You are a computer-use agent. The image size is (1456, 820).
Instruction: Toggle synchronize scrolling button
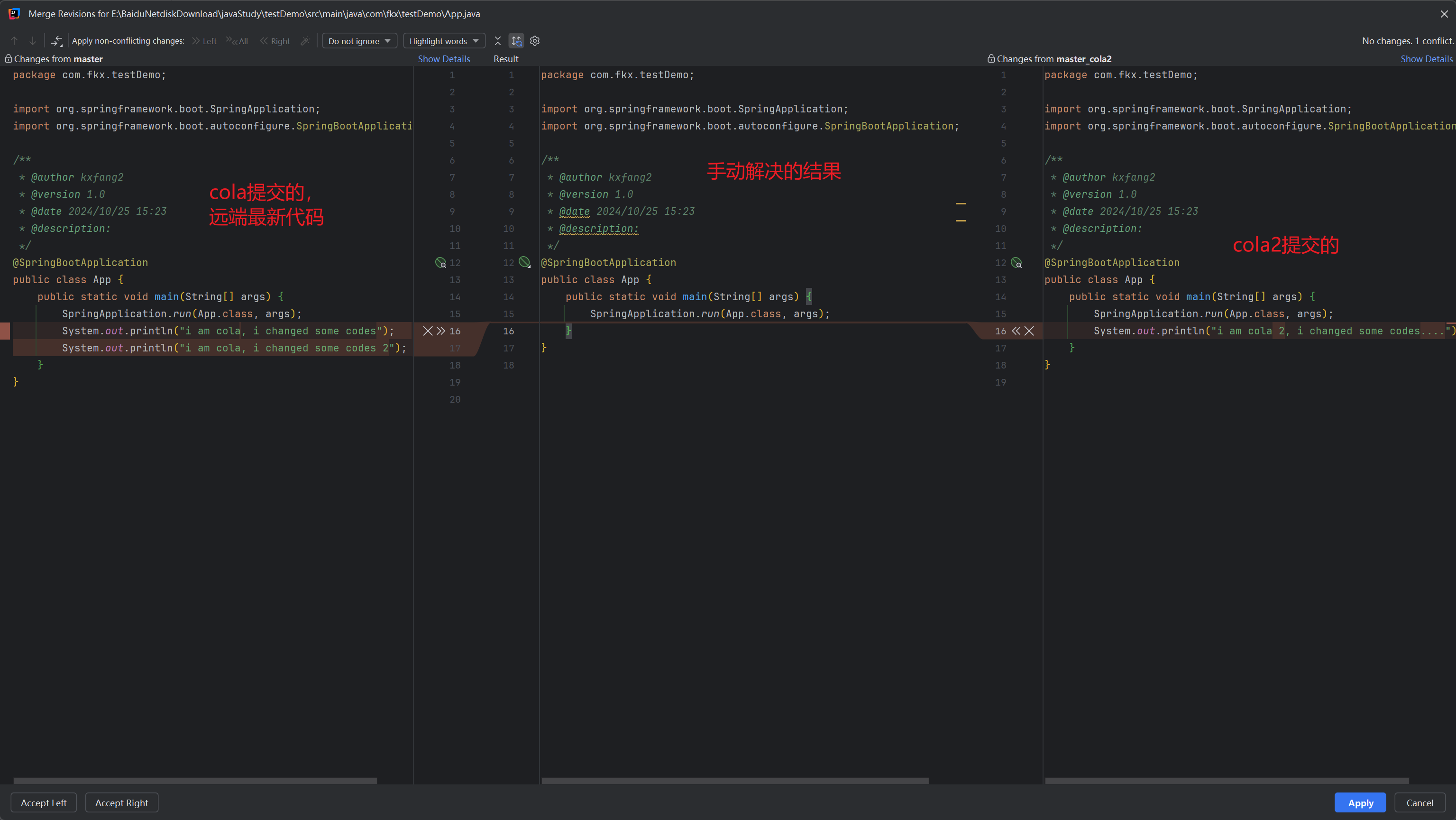tap(516, 41)
